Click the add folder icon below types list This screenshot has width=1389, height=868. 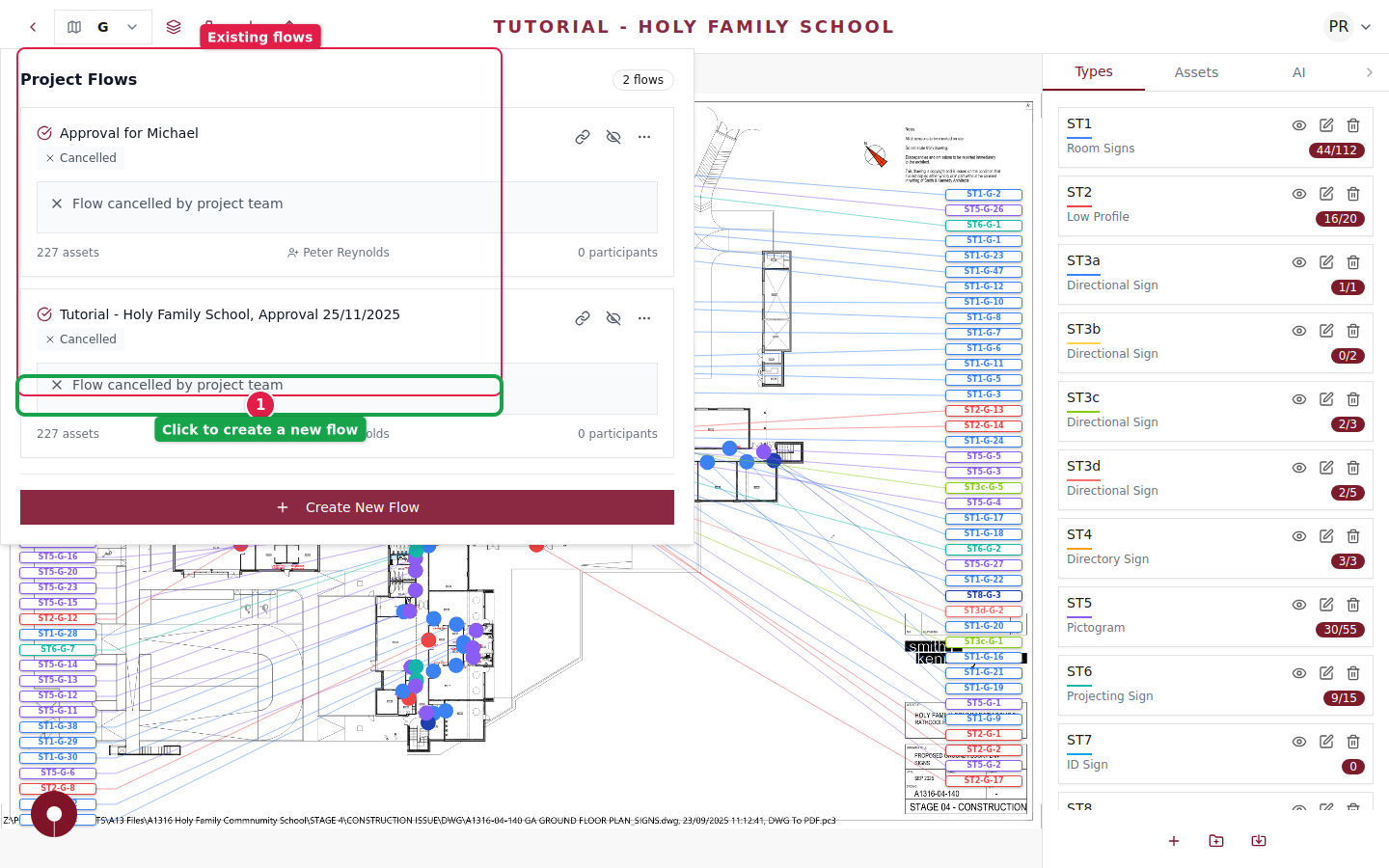pos(1216,841)
